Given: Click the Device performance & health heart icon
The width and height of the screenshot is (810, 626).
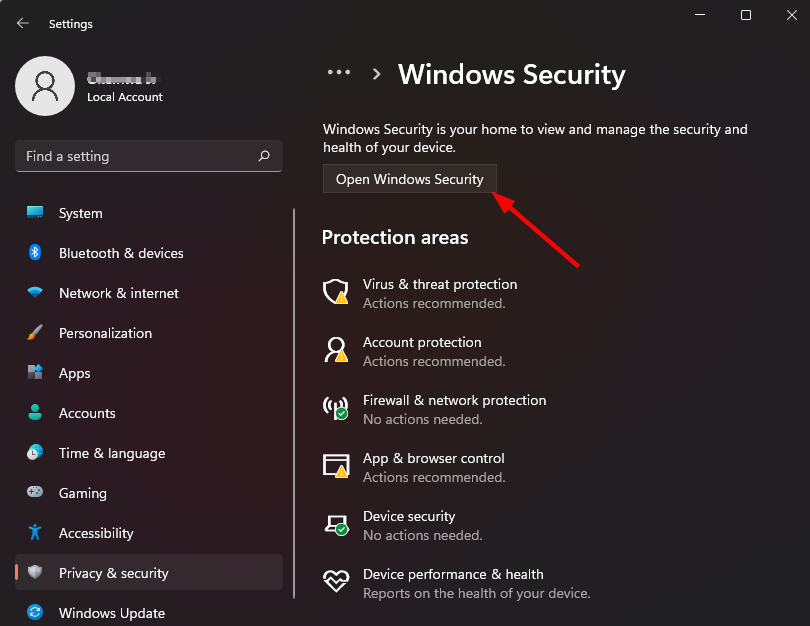Looking at the screenshot, I should pyautogui.click(x=334, y=582).
